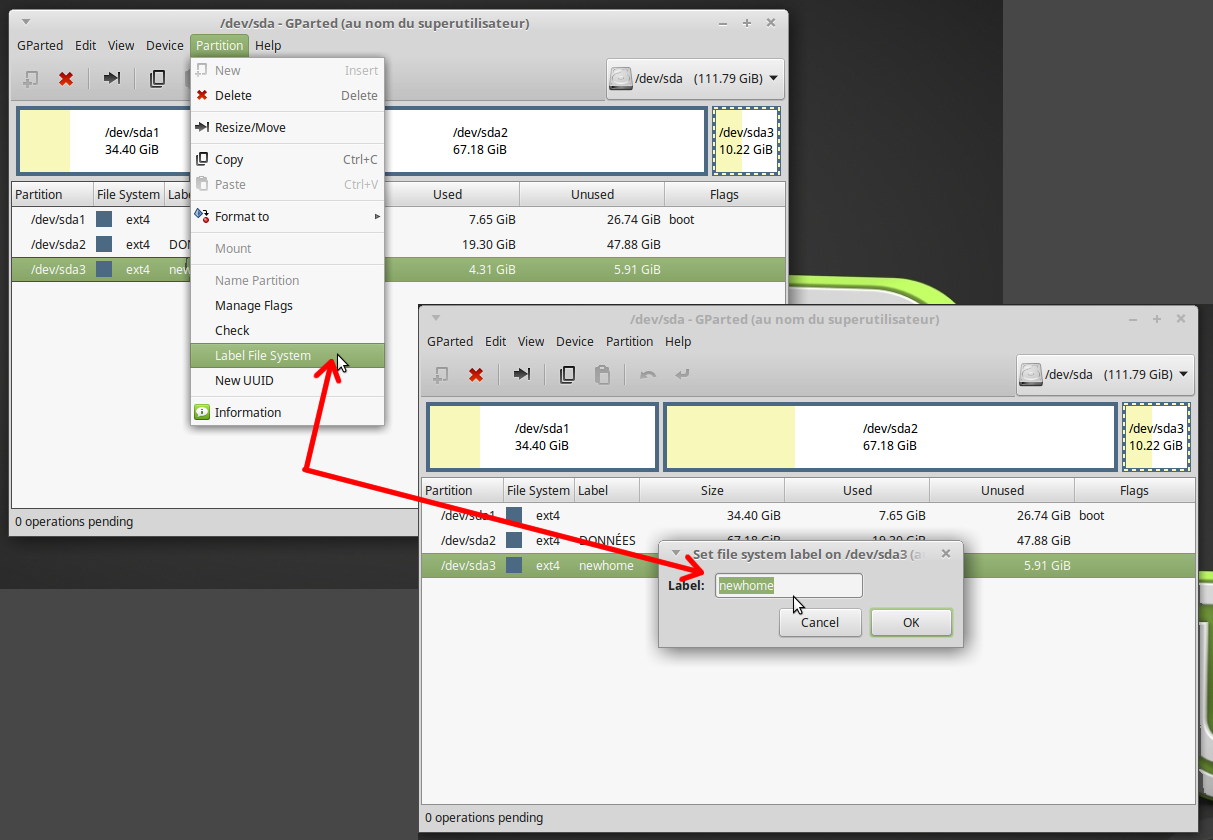Click the Resize/Move toolbar icon in the back window

tap(112, 78)
